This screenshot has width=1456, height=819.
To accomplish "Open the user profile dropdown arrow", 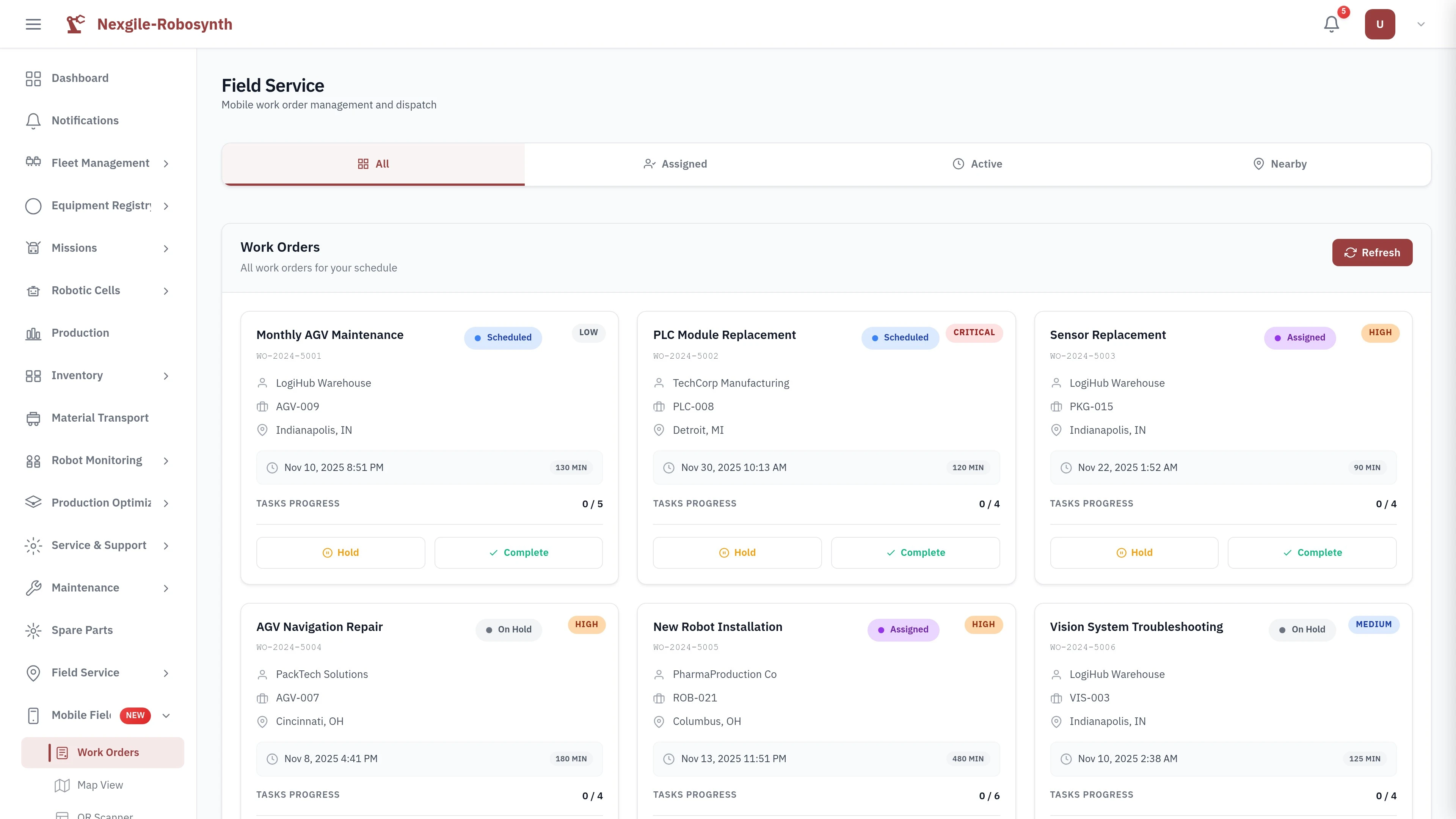I will pyautogui.click(x=1421, y=24).
